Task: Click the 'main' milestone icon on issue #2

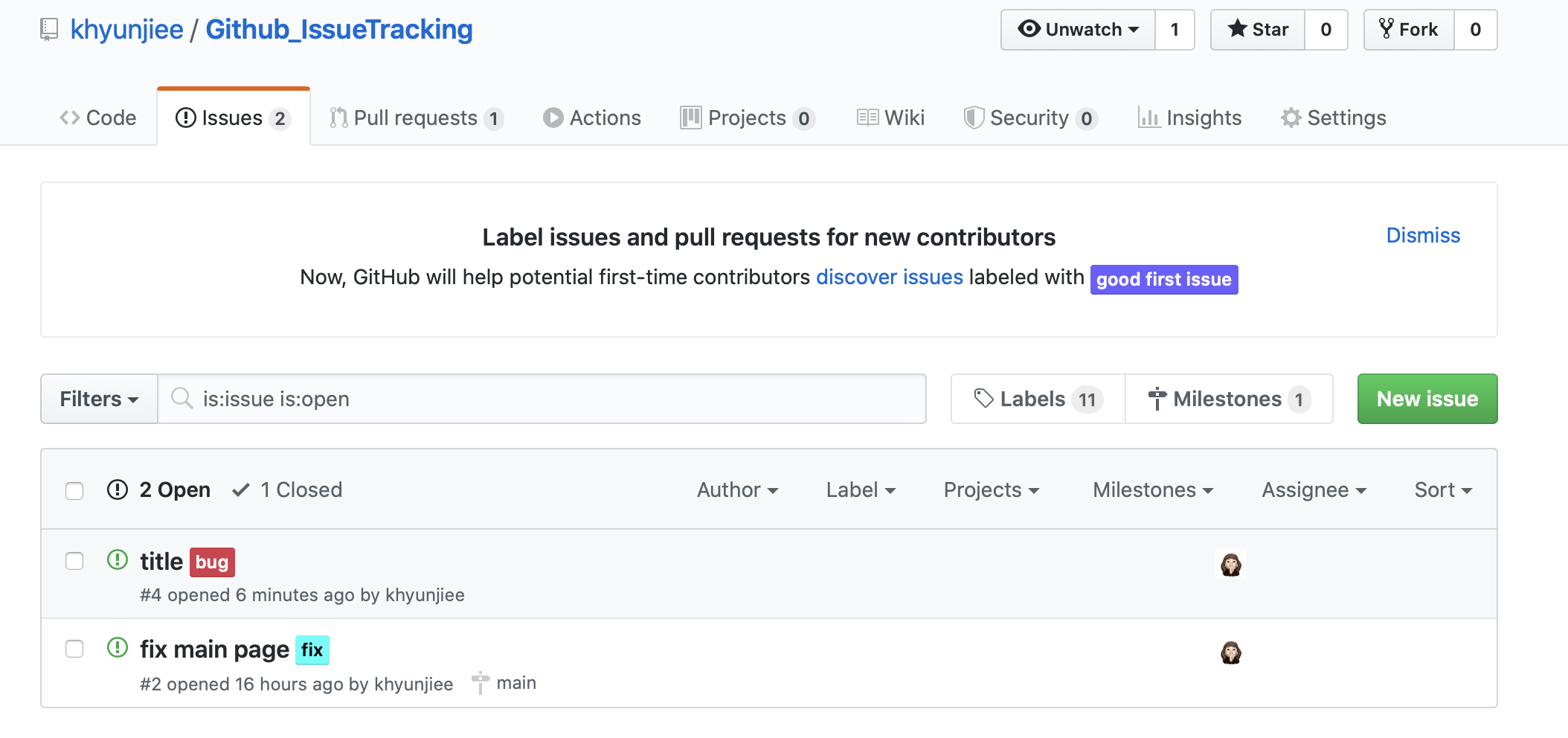Action: (x=481, y=682)
